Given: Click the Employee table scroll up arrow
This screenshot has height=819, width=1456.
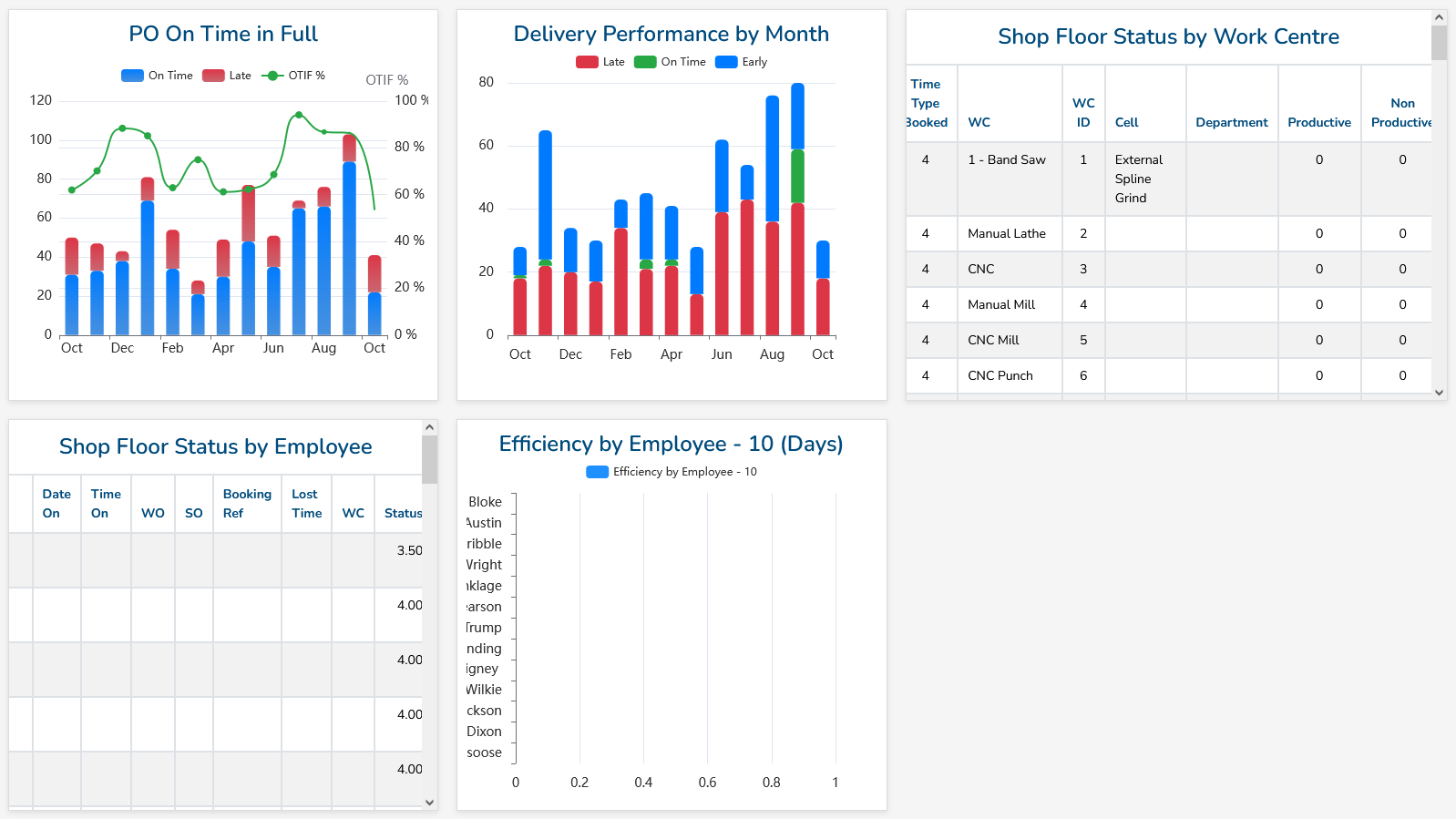Looking at the screenshot, I should click(x=430, y=427).
